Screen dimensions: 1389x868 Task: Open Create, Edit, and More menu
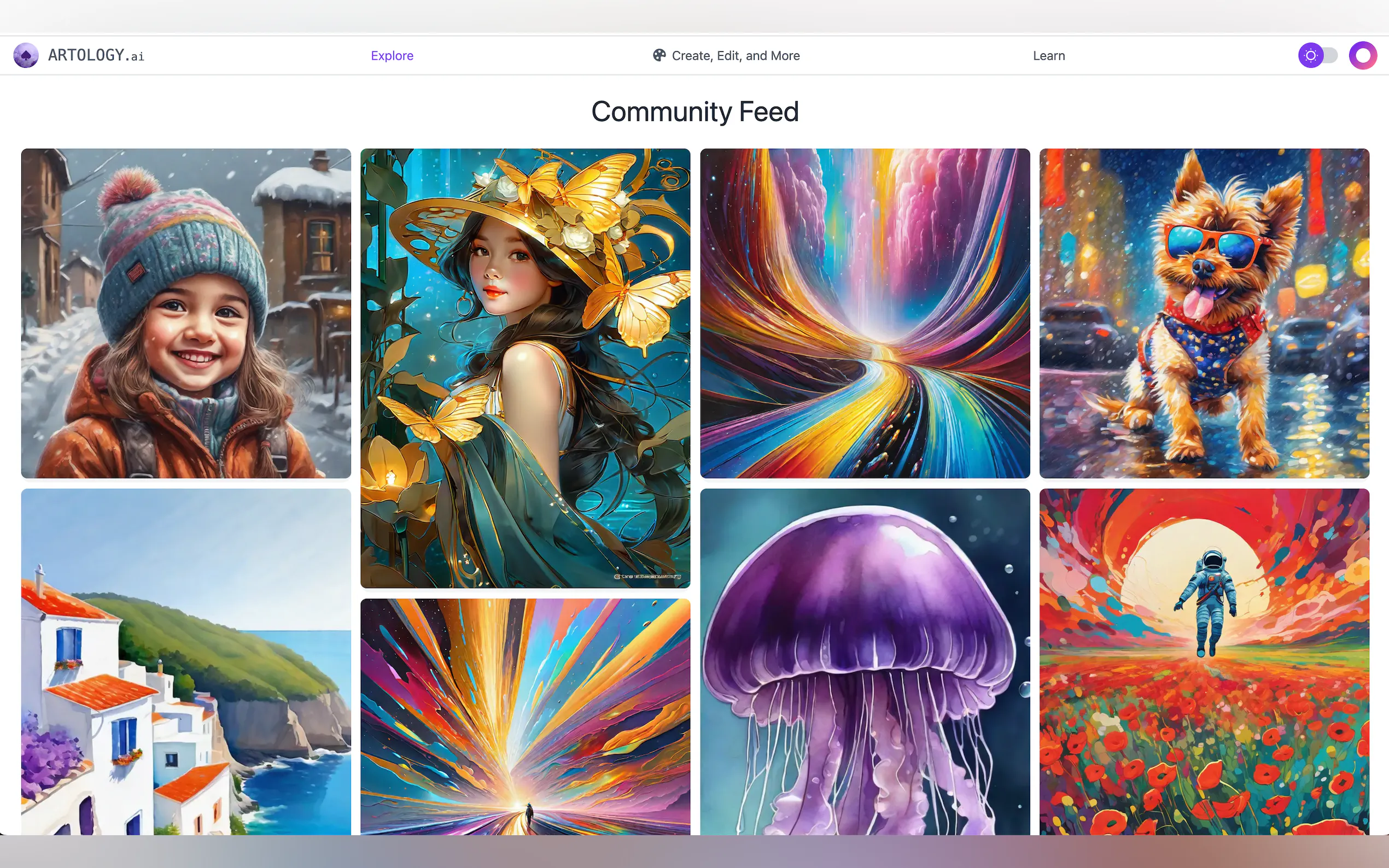[x=735, y=56]
